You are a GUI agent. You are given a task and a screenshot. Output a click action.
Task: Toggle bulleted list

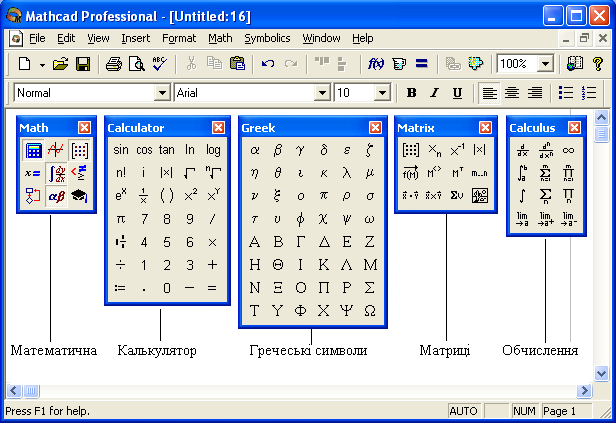pos(566,93)
